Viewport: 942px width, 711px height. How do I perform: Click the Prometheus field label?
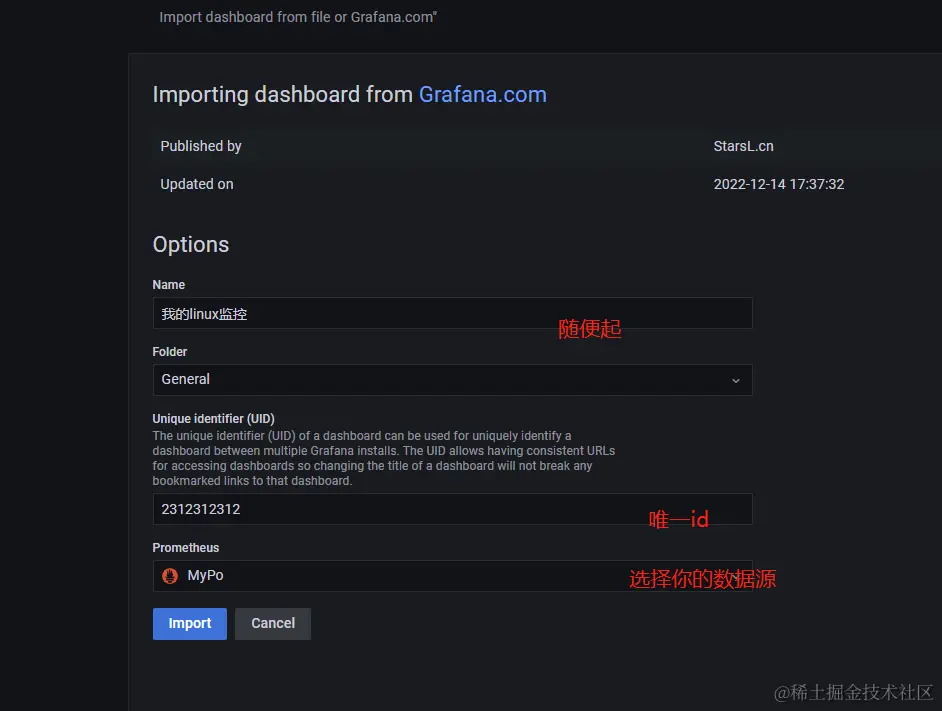(x=186, y=548)
